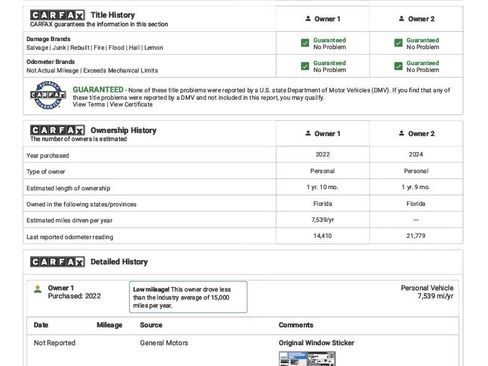Click the '7,539/yr' estimated miles value

pos(323,220)
